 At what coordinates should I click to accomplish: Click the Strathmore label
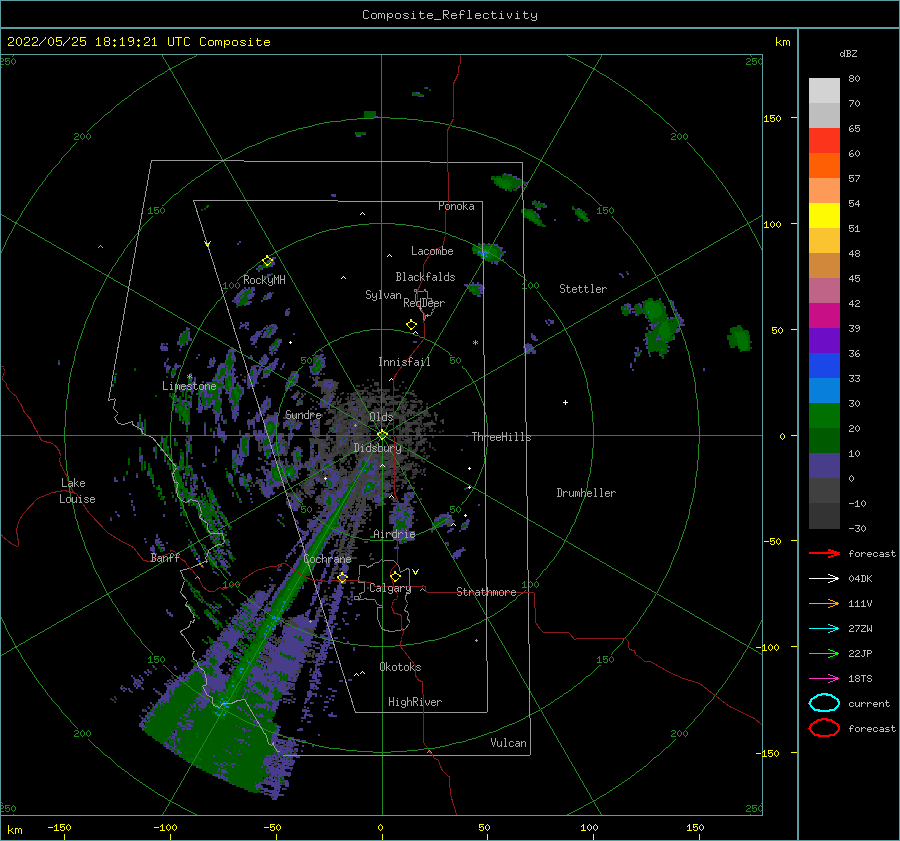pos(486,592)
